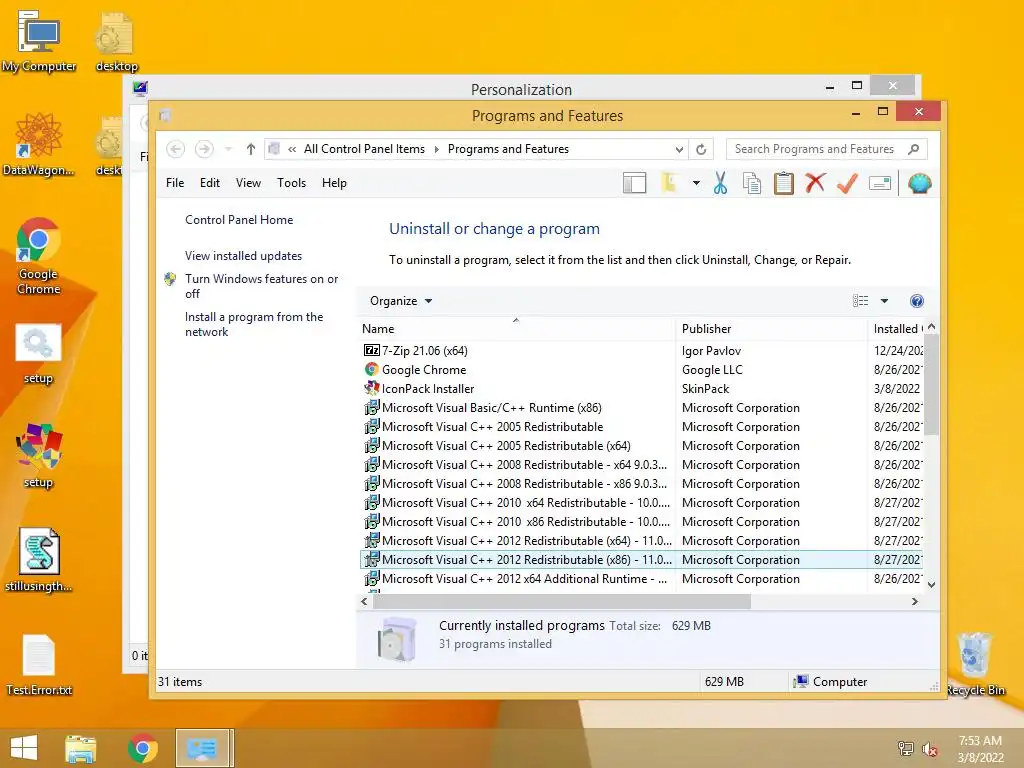Screen dimensions: 1024x768
Task: Open the File menu
Action: point(175,183)
